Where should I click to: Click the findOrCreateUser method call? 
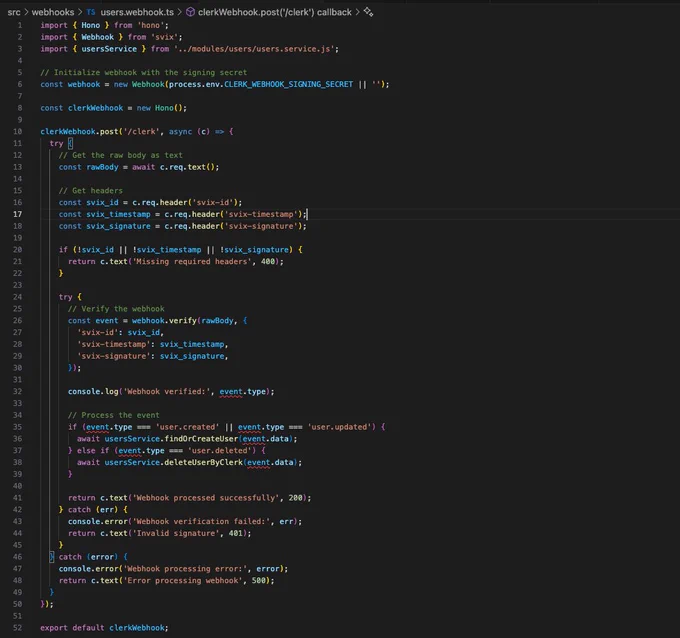point(201,439)
